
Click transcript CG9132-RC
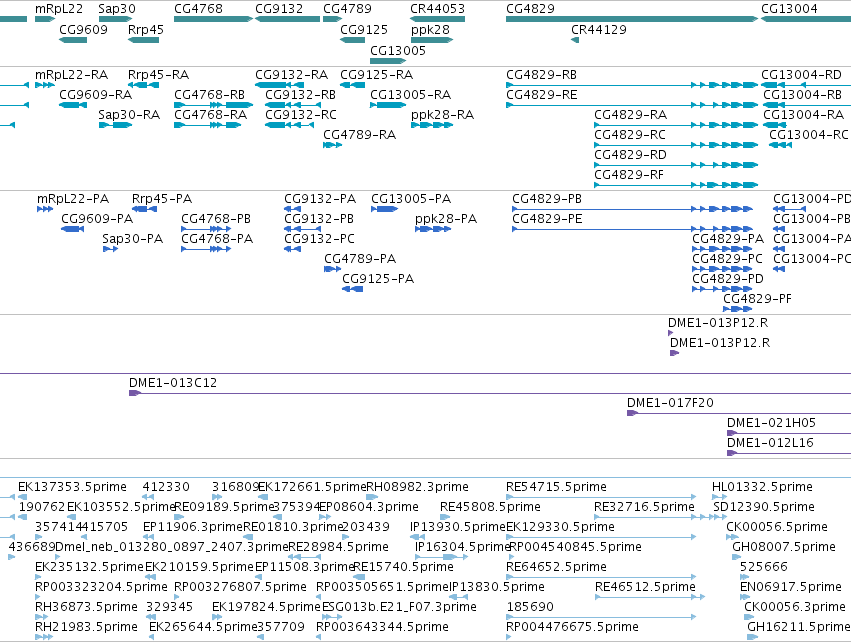(301, 115)
